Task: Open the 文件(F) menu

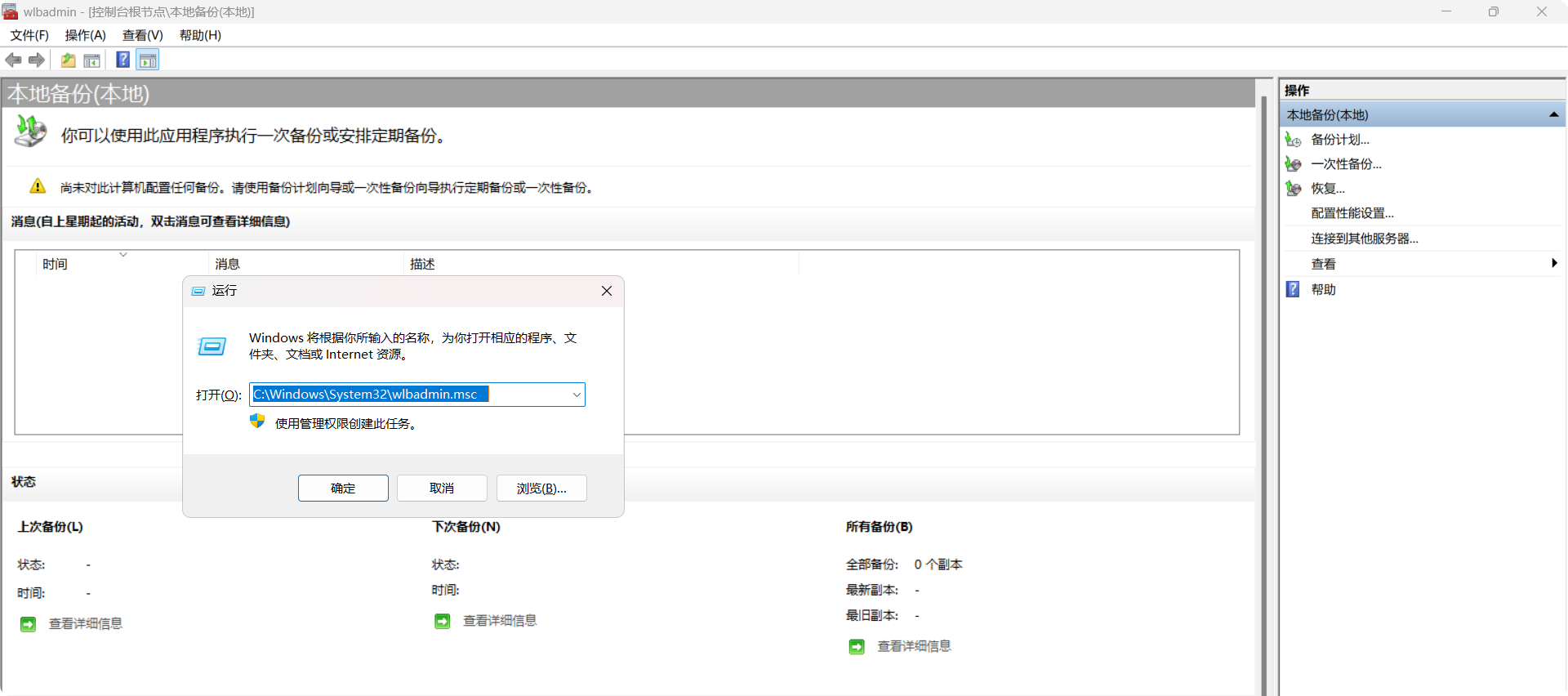Action: (x=29, y=35)
